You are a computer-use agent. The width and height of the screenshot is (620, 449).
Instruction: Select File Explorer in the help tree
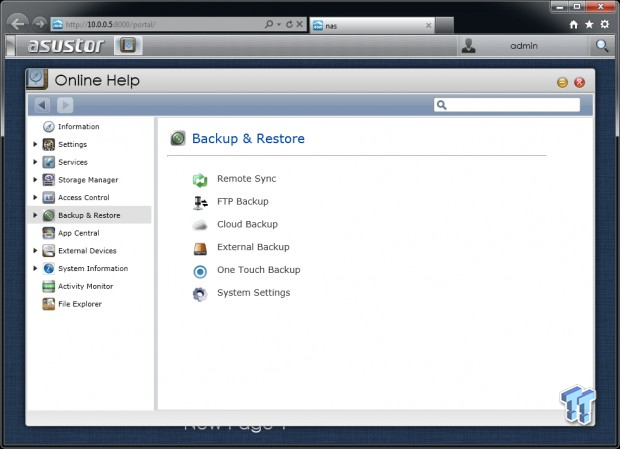tap(80, 304)
